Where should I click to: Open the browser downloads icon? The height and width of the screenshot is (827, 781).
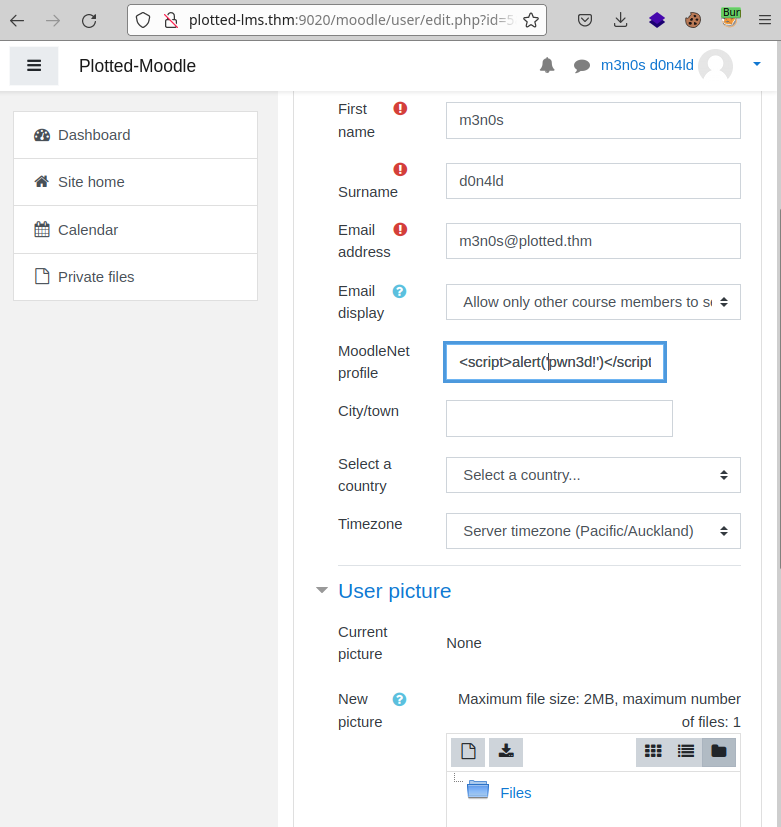[621, 21]
